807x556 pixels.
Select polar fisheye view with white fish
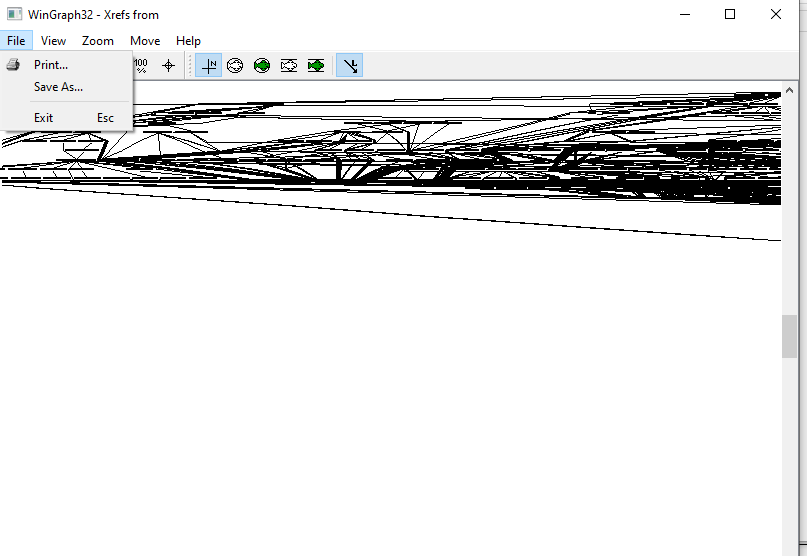[x=235, y=65]
